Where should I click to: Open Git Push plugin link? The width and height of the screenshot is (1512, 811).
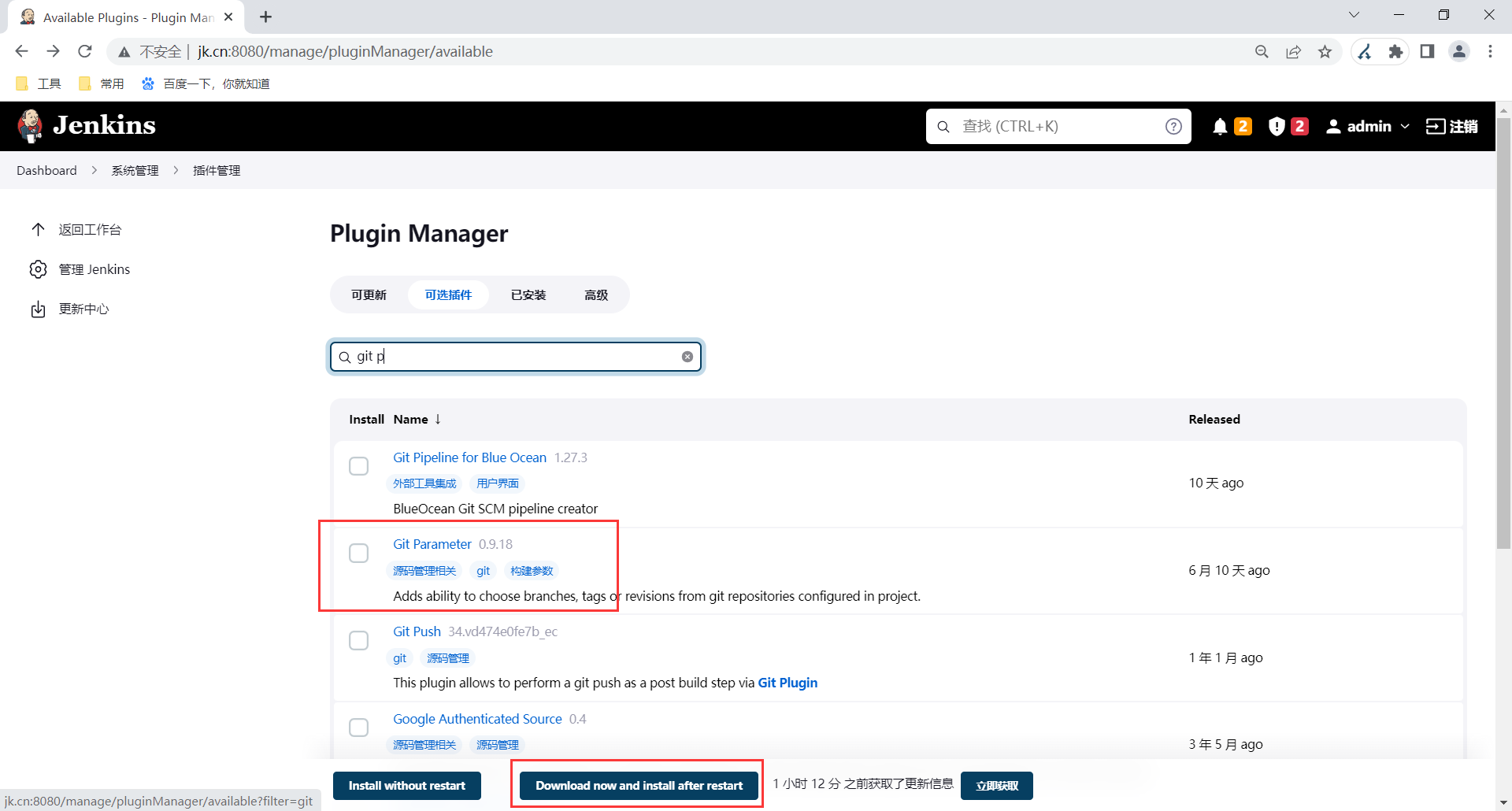[417, 631]
